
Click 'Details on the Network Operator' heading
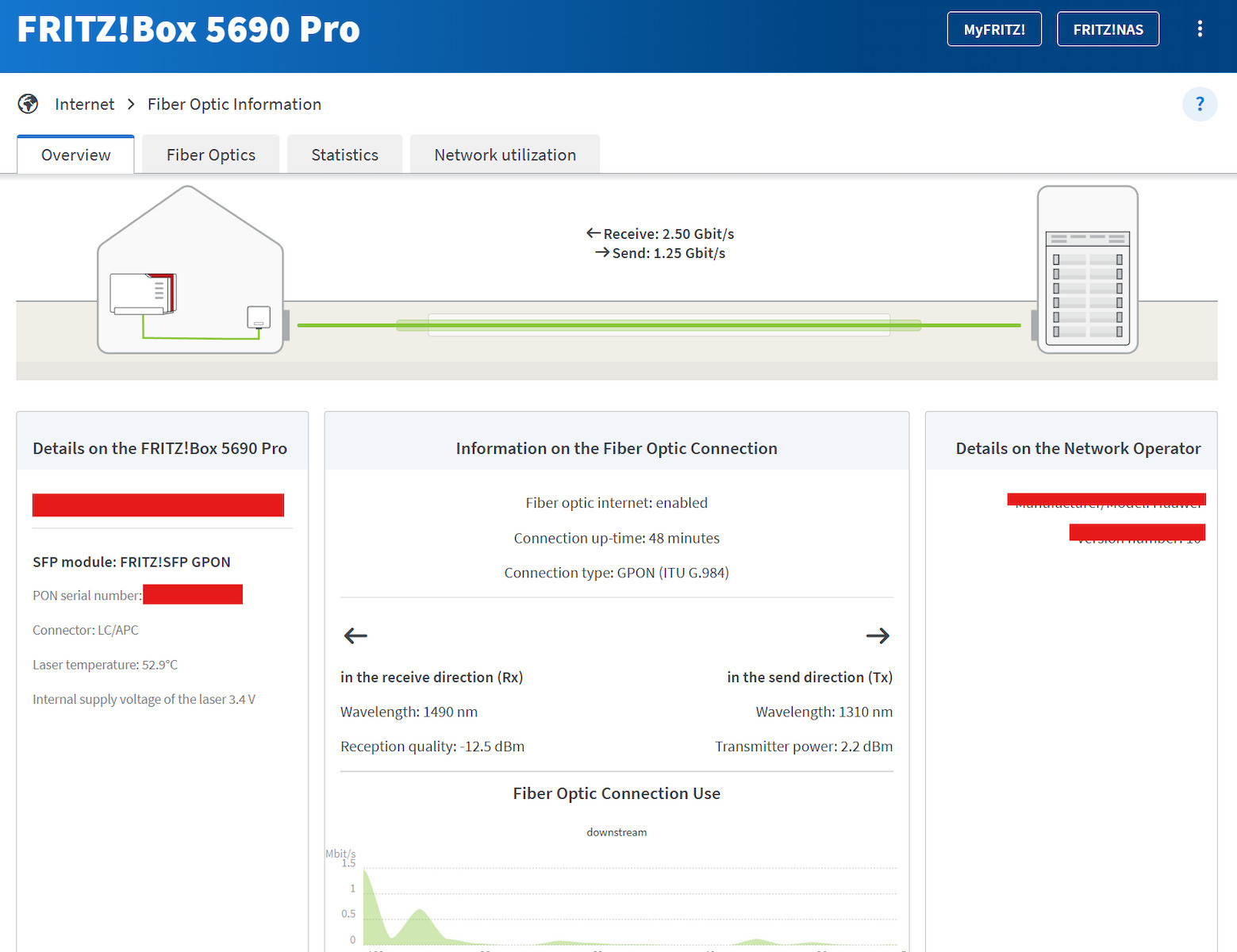[x=1078, y=448]
